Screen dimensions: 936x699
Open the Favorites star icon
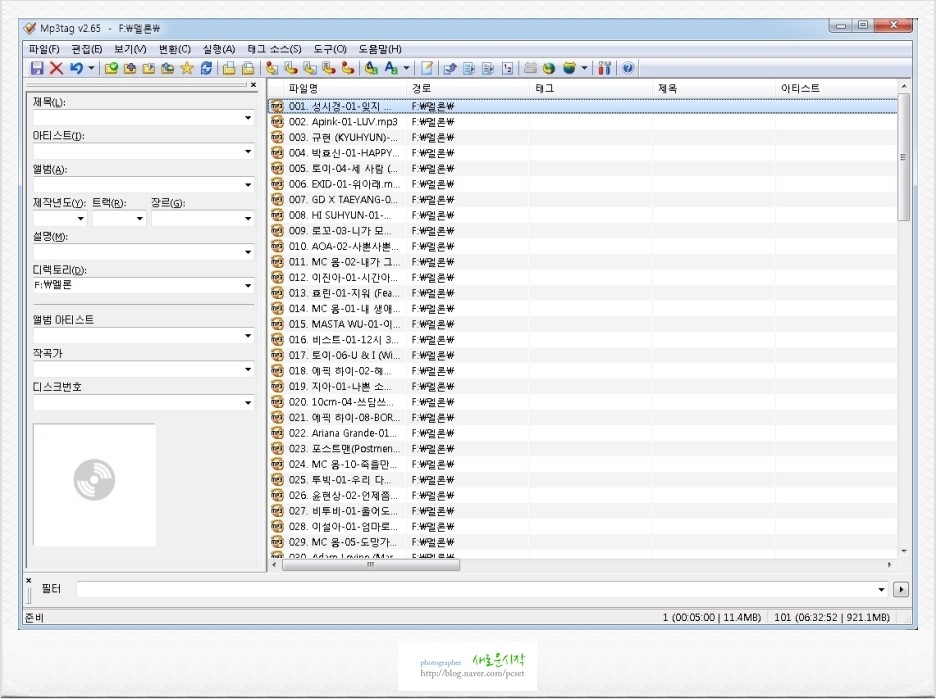187,68
